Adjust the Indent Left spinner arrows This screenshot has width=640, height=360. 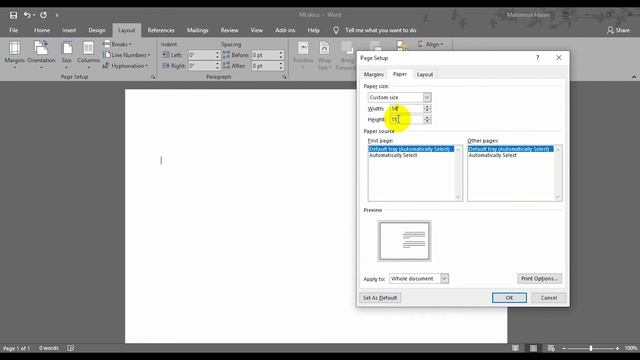218,55
